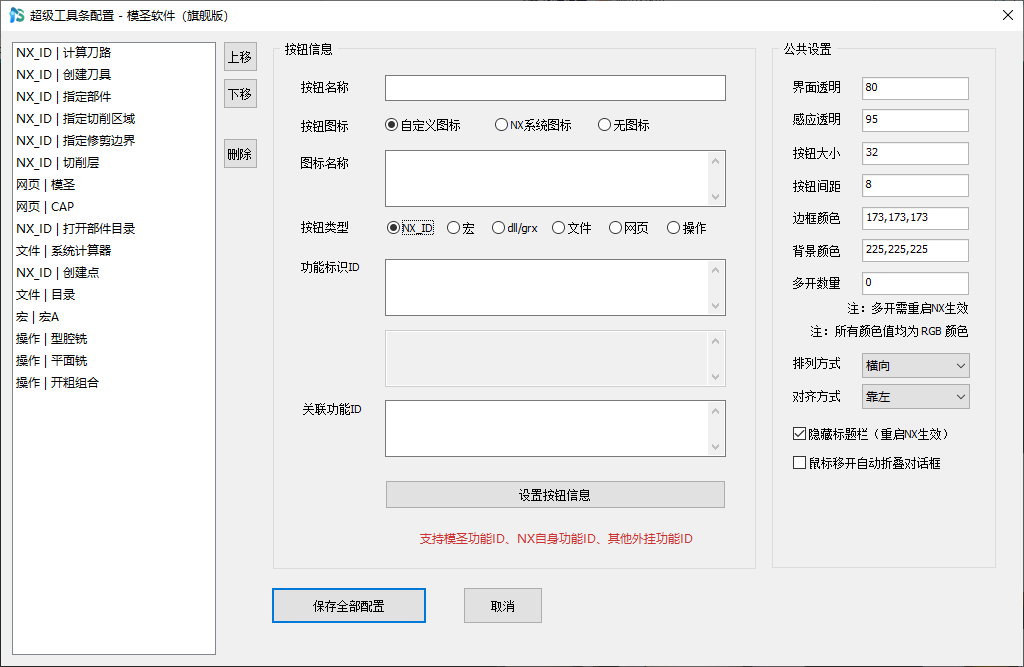1024x667 pixels.
Task: Click the 背景颜色 RGB field
Action: [x=915, y=250]
